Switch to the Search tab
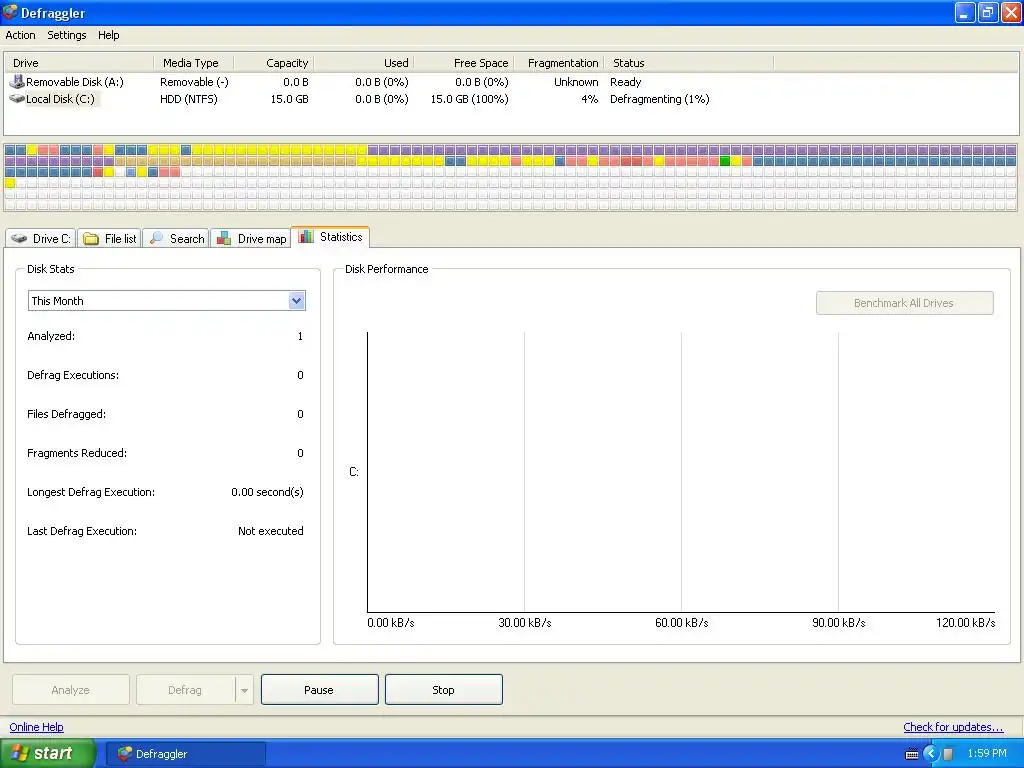Screen dimensions: 1024x768 [176, 238]
